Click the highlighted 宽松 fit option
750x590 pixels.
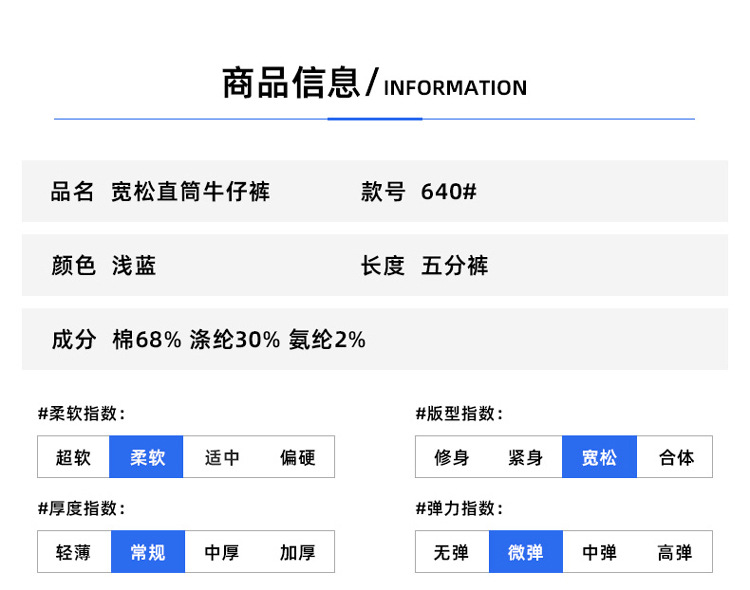pos(599,458)
